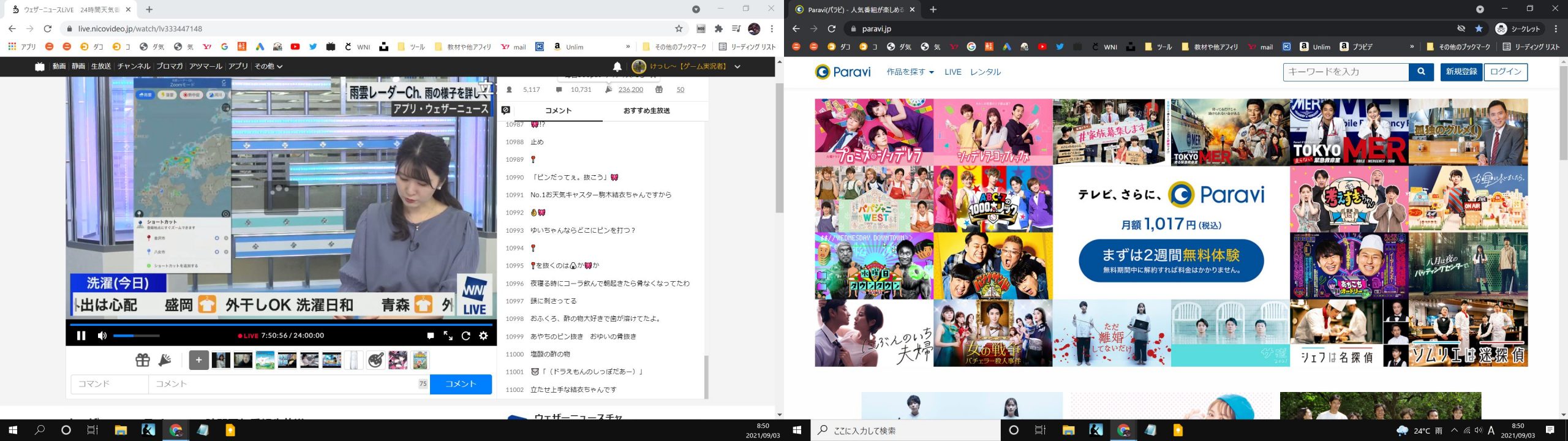Click the megaphone ad icon below the player
Screen dimensions: 1568x441
pos(165,360)
